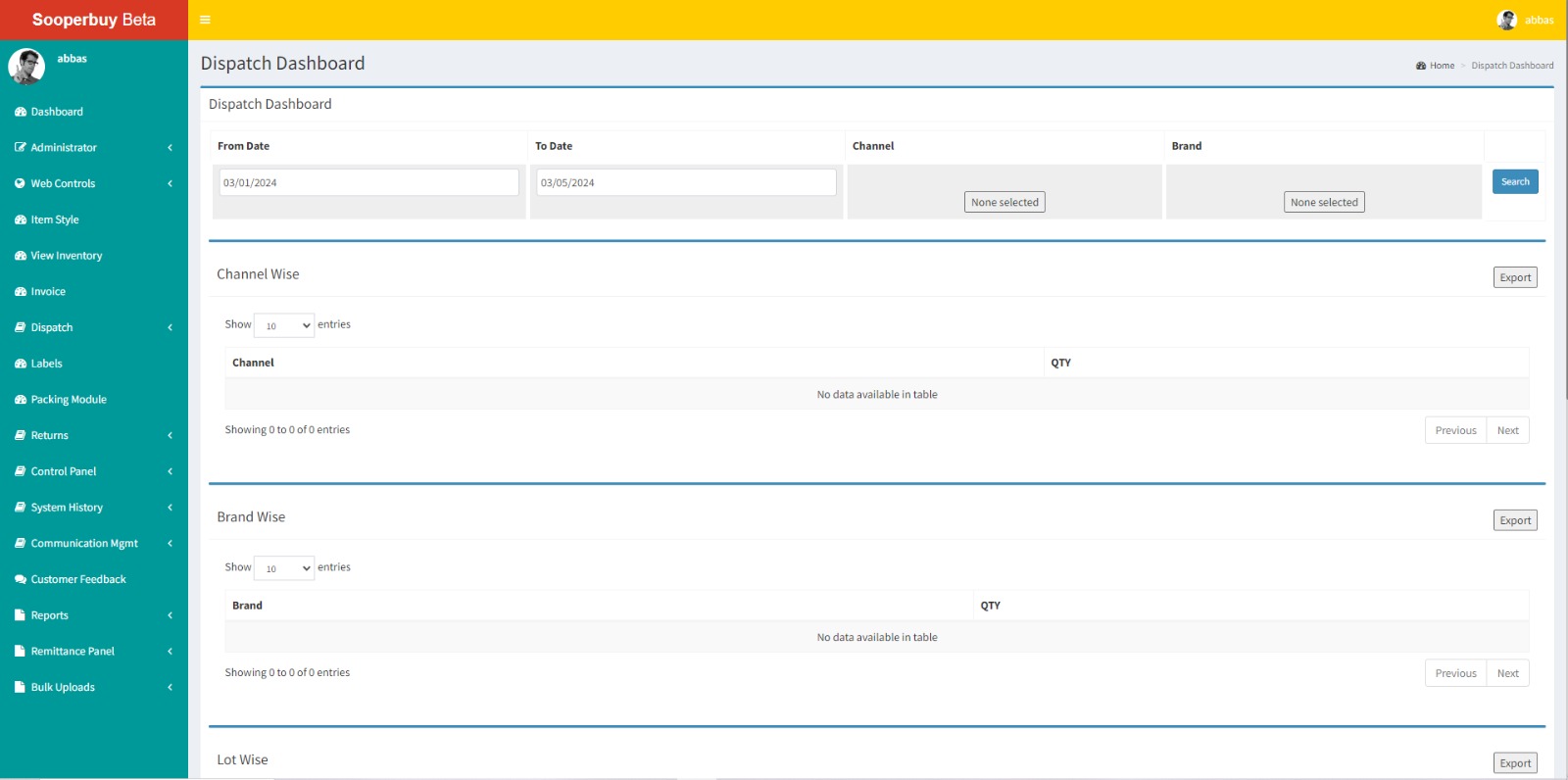The image size is (1568, 780).
Task: Click the Customer Feedback chat icon
Action: tap(21, 579)
